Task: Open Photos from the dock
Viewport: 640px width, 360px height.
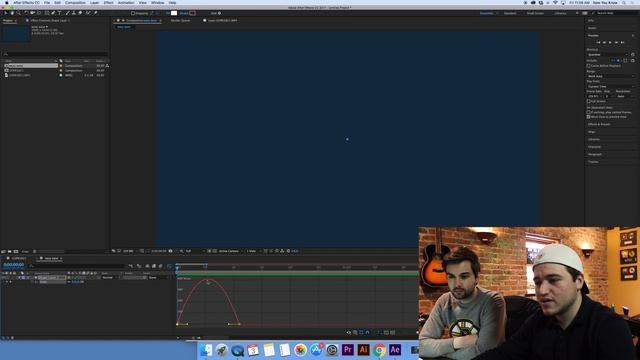Action: pyautogui.click(x=300, y=350)
